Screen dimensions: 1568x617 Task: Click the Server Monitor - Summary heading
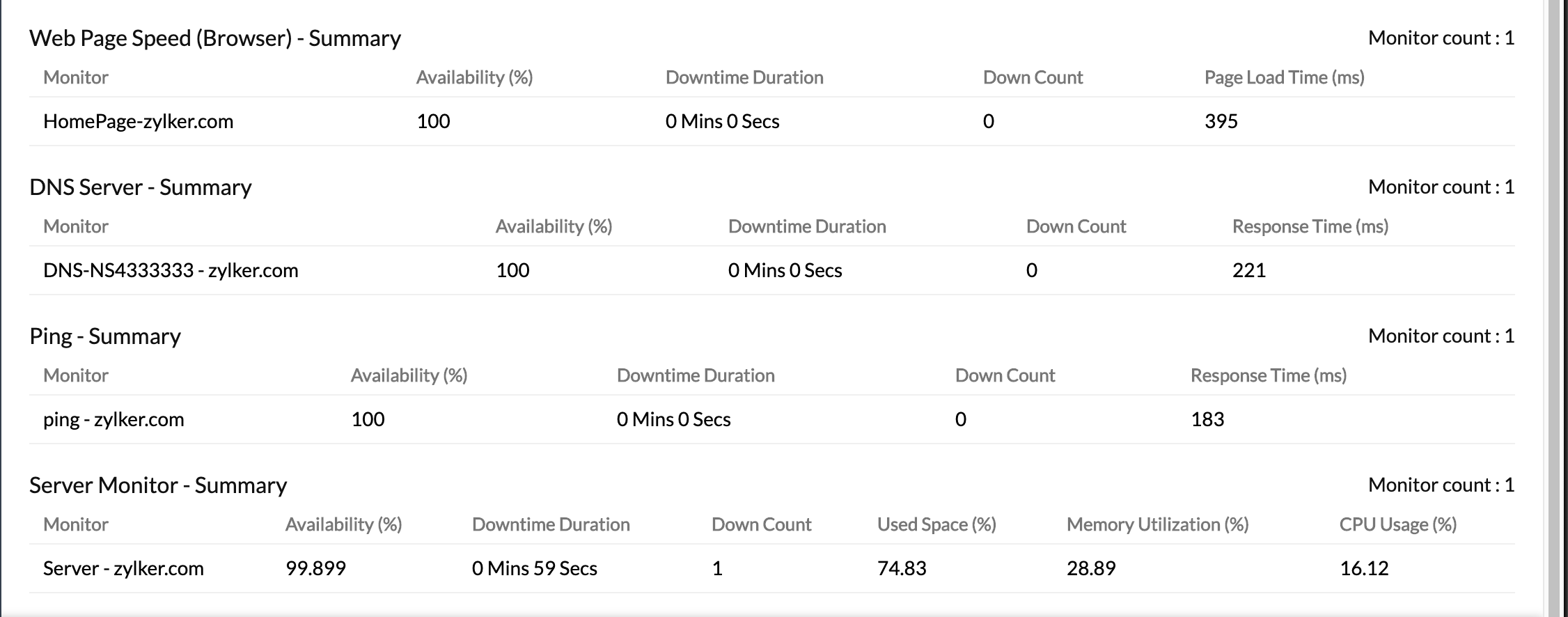click(158, 485)
